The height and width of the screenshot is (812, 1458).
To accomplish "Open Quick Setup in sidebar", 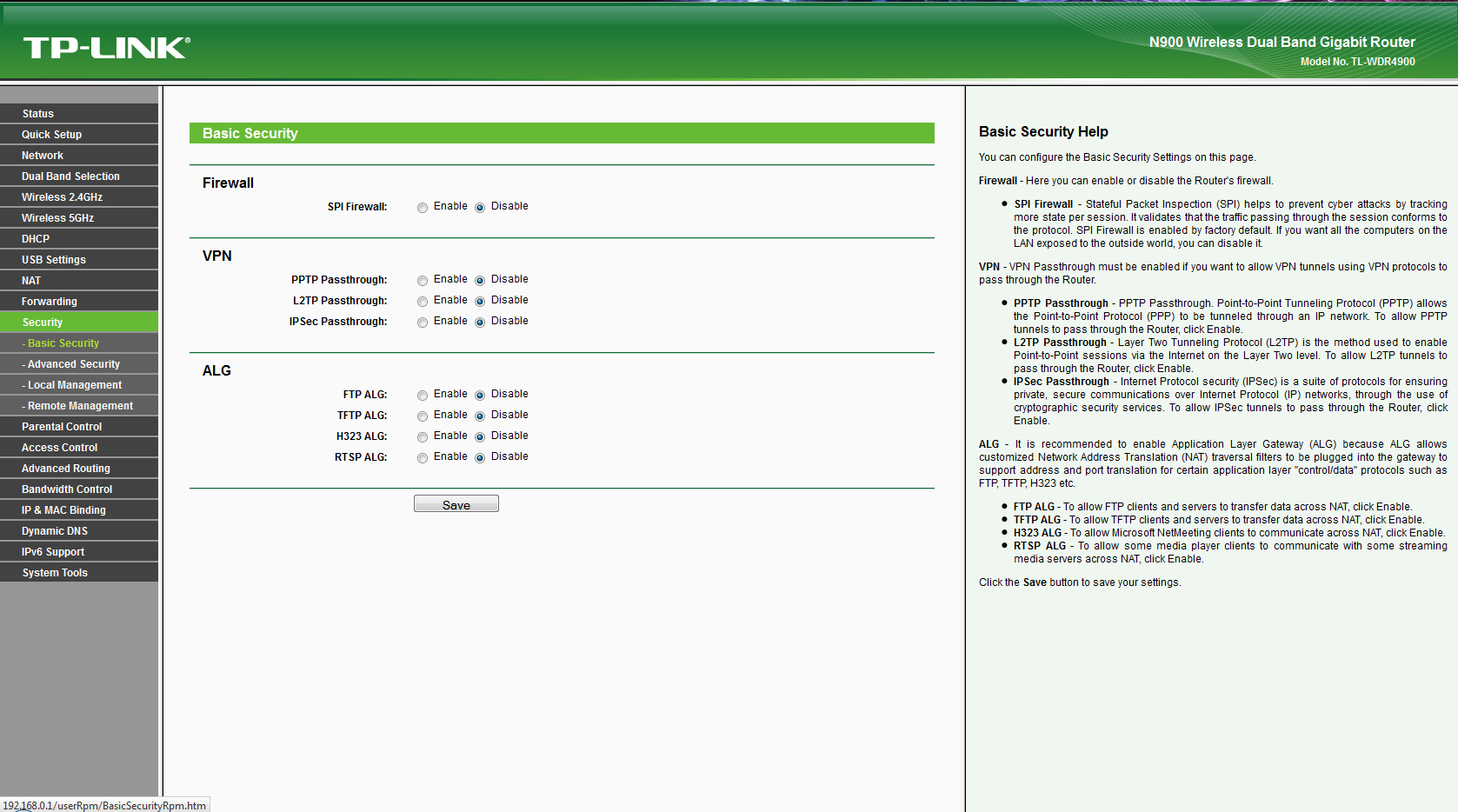I will click(79, 135).
